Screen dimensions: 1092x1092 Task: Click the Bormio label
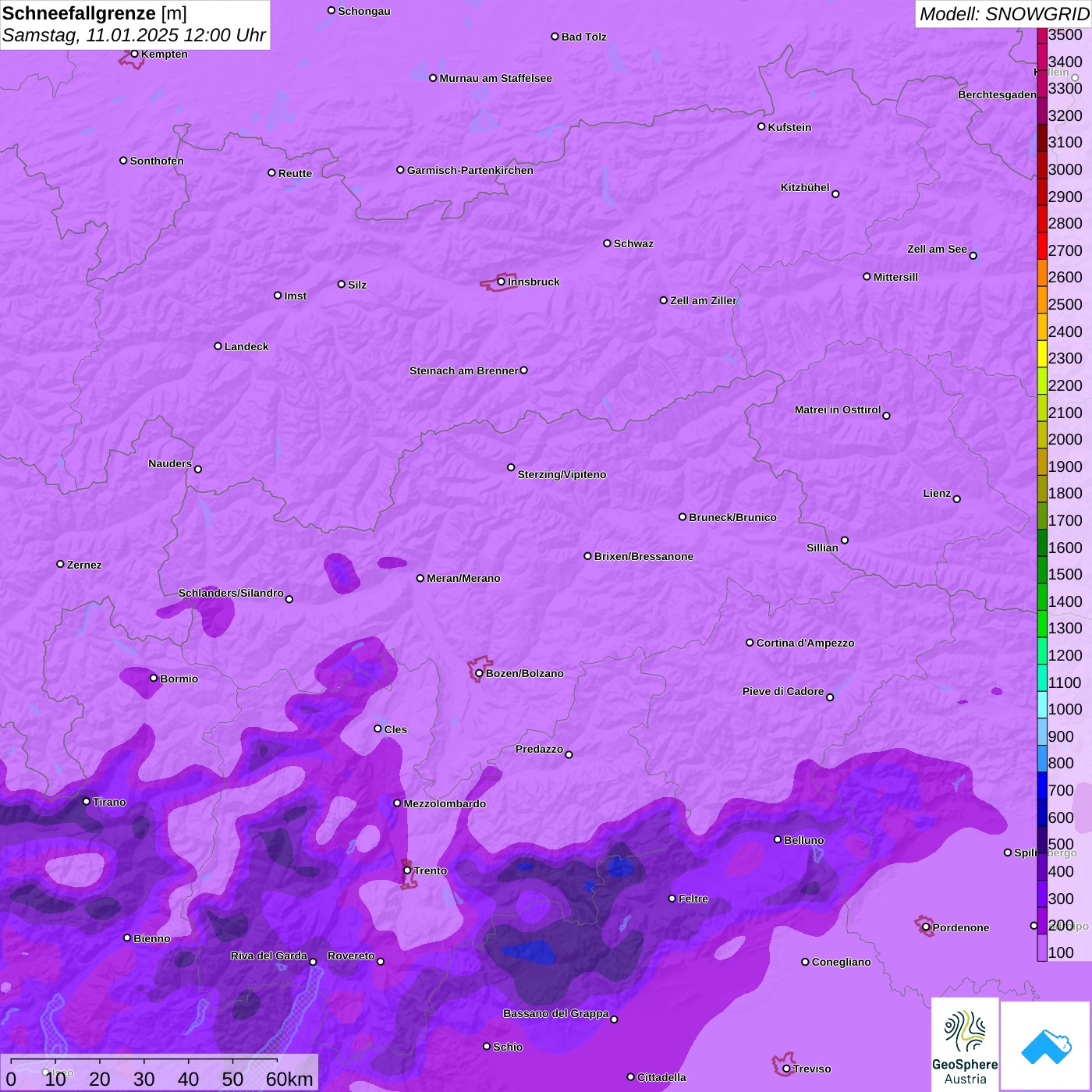tap(179, 679)
